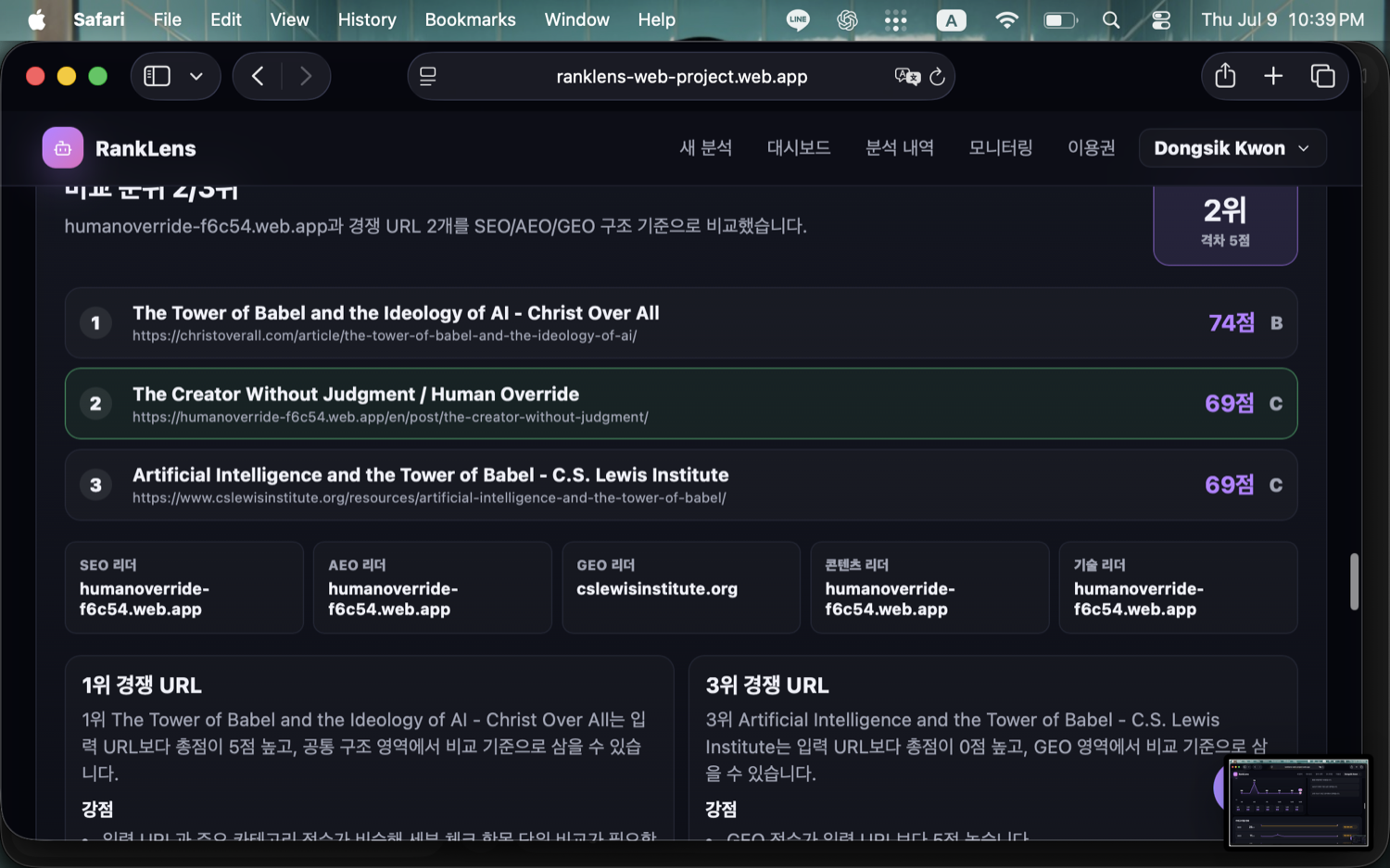Expand the sidebar options chevron dropdown
This screenshot has height=868, width=1390.
[196, 76]
